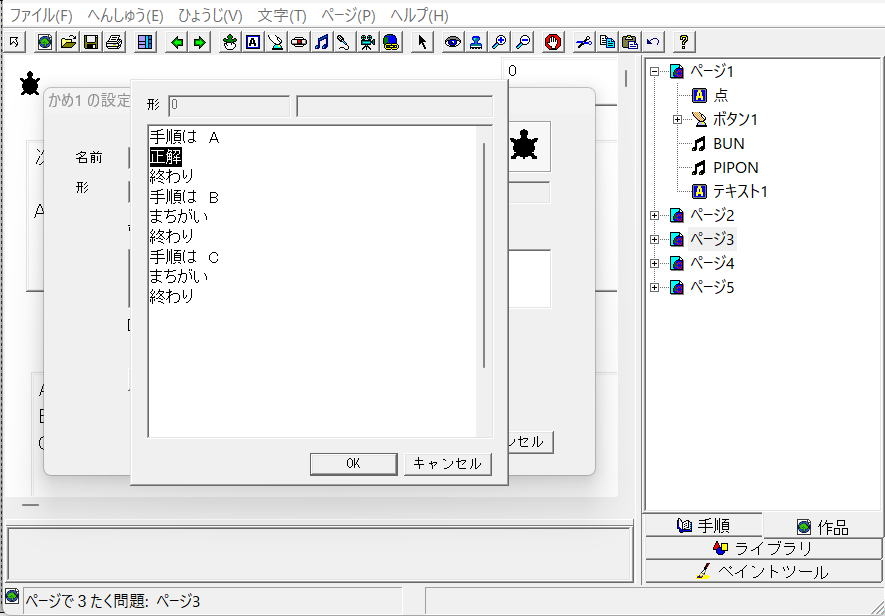Open the ページ(P) menu
Image resolution: width=885 pixels, height=616 pixels.
[348, 16]
